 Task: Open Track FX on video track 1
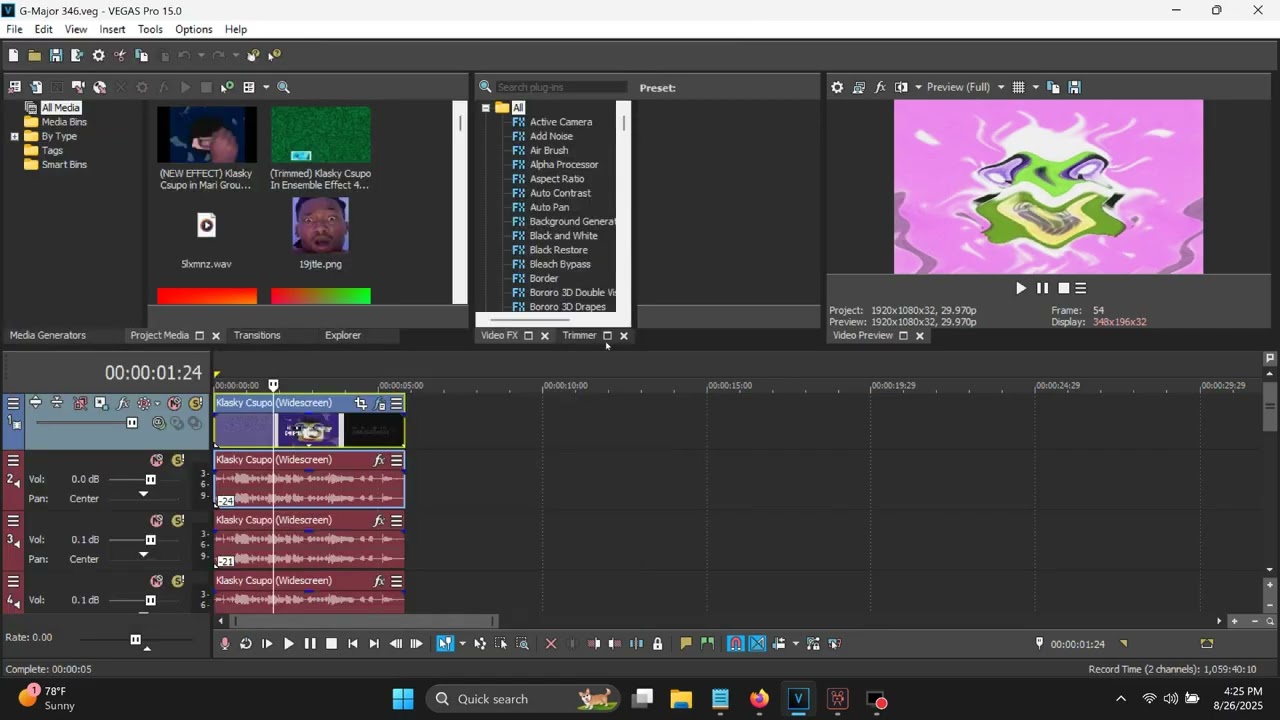(x=123, y=404)
